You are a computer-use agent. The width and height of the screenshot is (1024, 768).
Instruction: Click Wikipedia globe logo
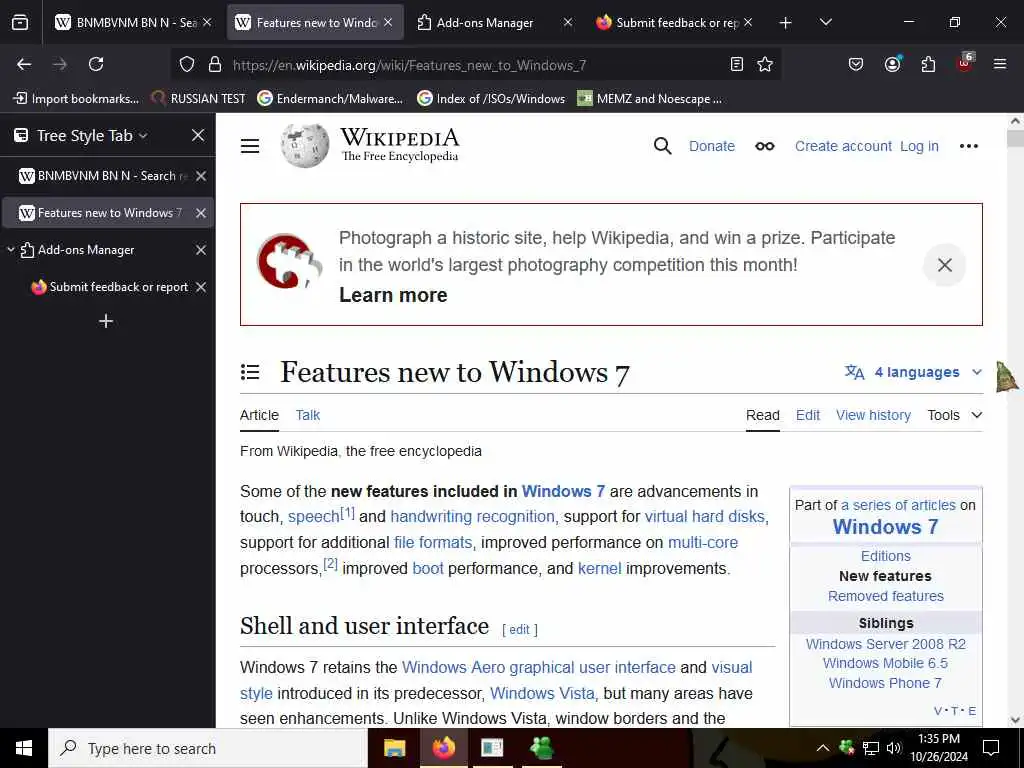tap(305, 146)
